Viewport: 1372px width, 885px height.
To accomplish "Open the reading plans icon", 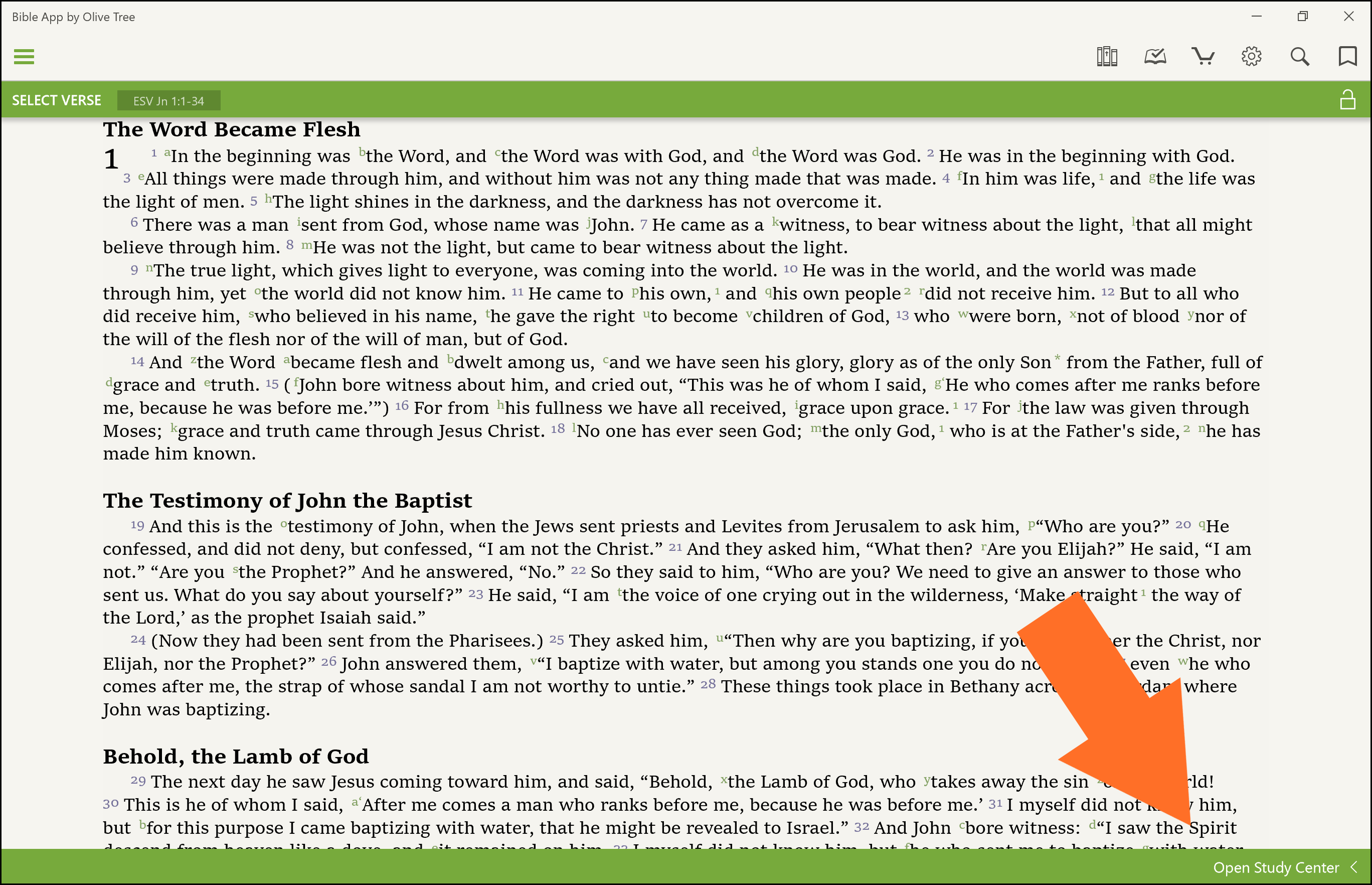I will click(1155, 57).
